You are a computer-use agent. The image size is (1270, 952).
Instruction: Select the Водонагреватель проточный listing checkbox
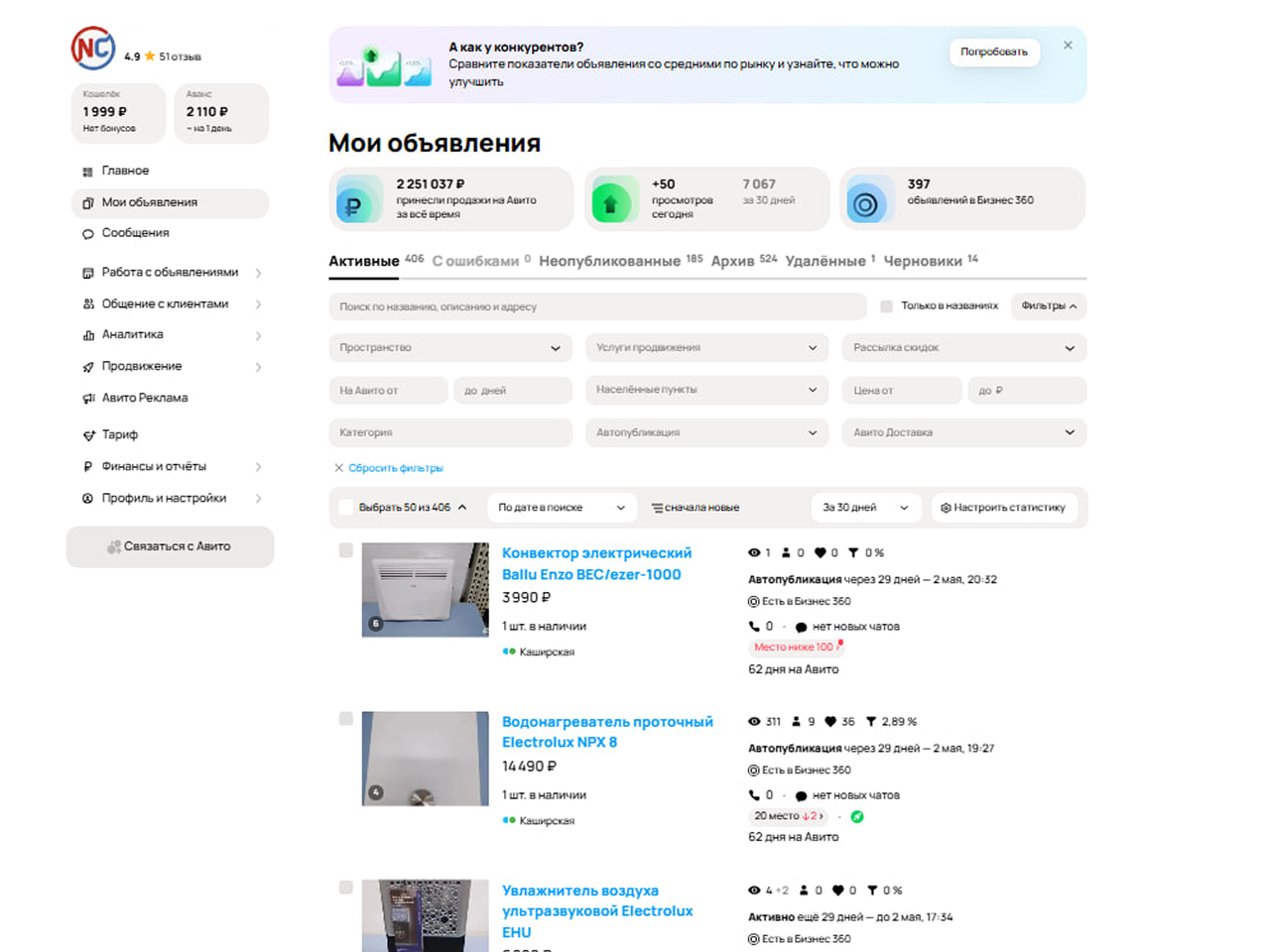click(x=345, y=719)
